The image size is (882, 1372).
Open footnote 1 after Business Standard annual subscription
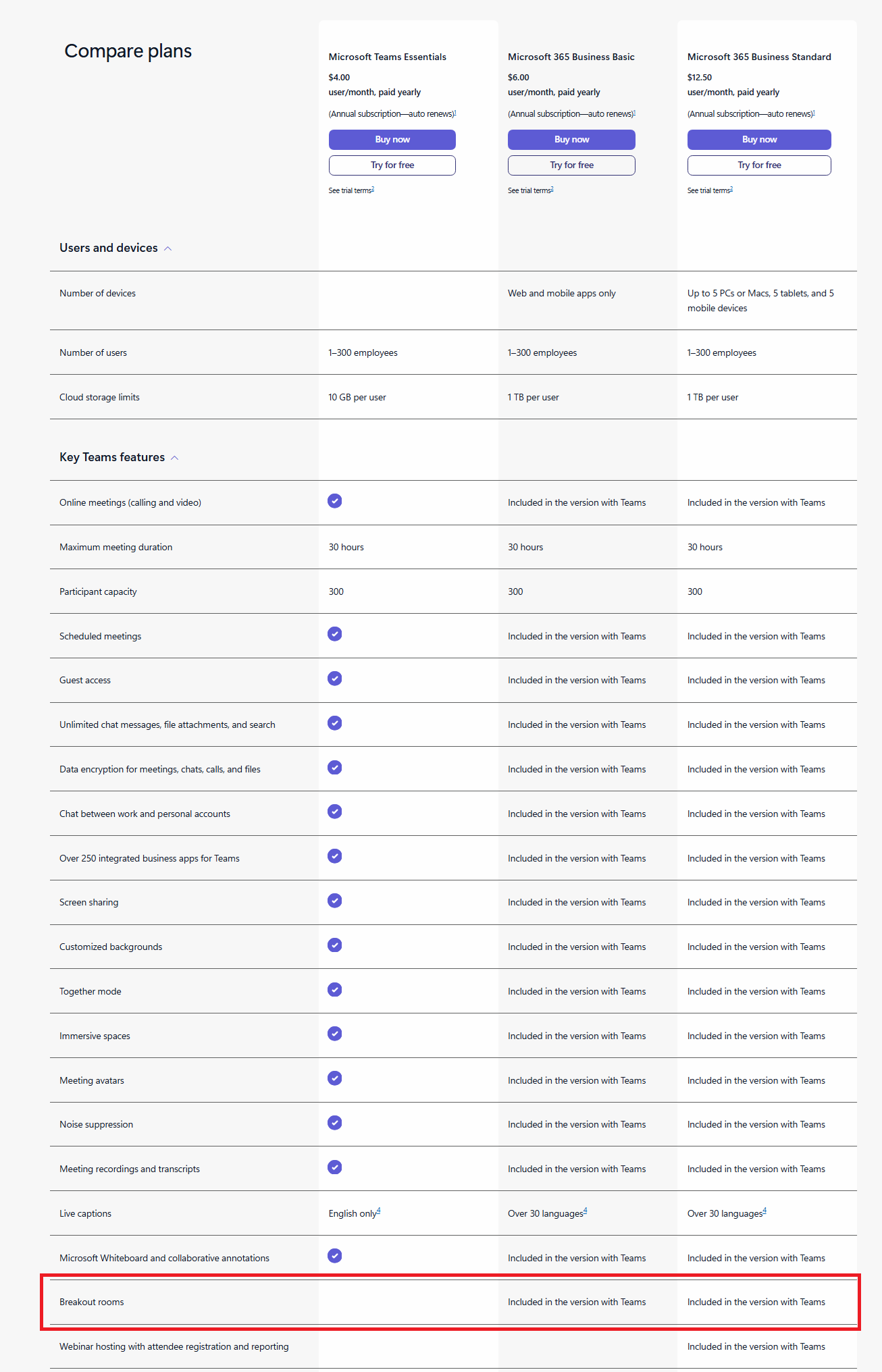[814, 112]
